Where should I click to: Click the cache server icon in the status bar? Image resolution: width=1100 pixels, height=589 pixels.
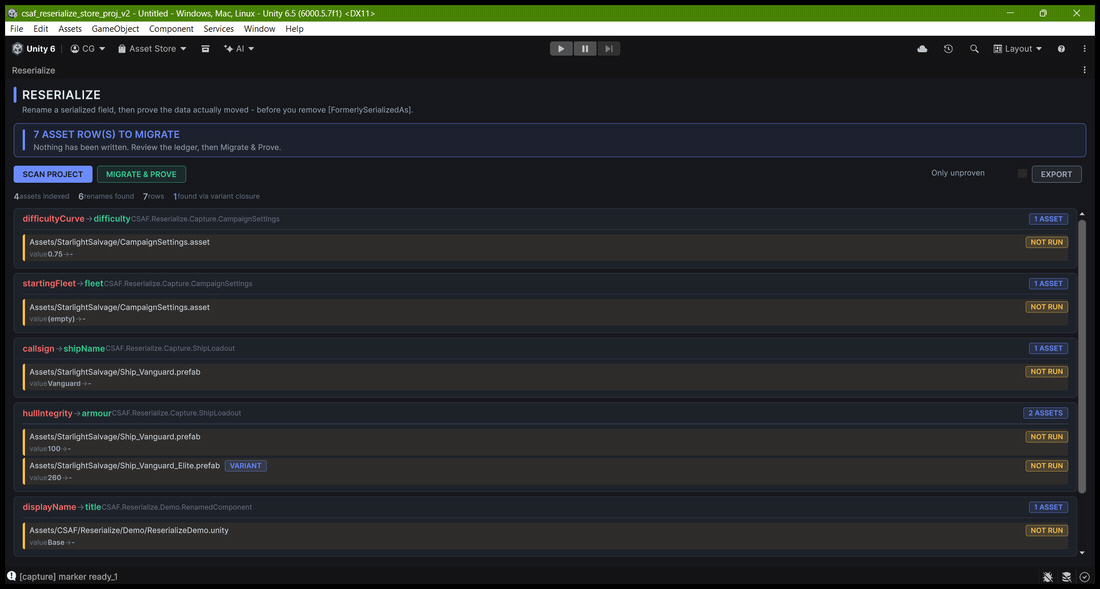pyautogui.click(x=1066, y=577)
